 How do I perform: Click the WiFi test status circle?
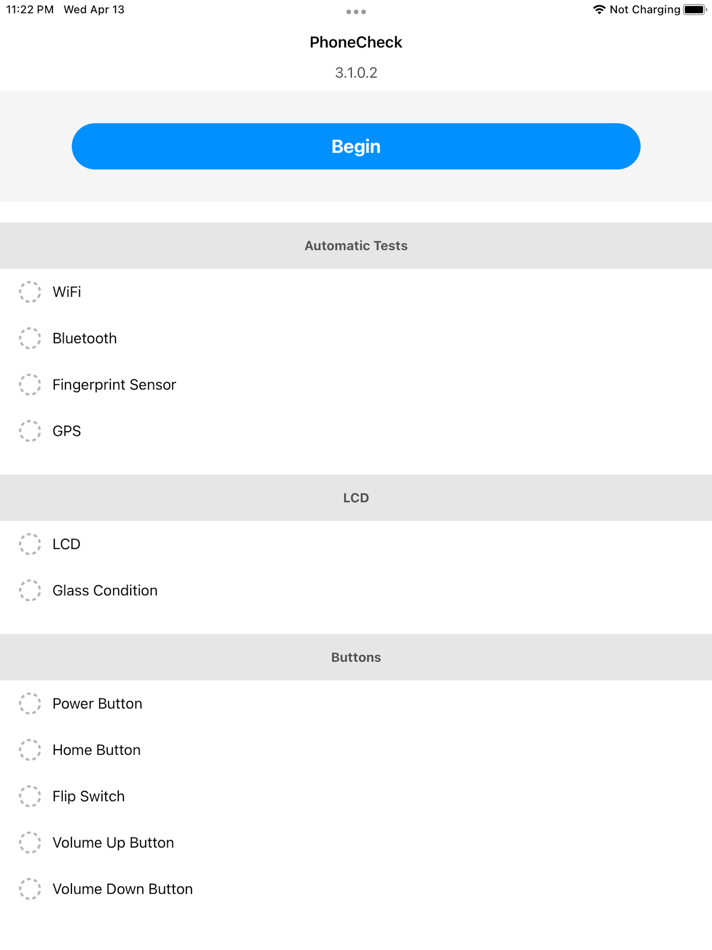(x=29, y=291)
